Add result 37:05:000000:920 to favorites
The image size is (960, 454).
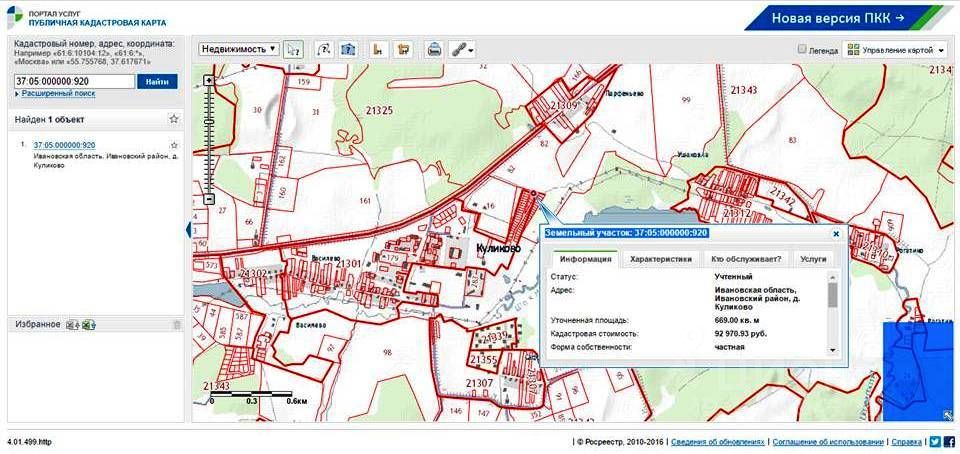[174, 145]
